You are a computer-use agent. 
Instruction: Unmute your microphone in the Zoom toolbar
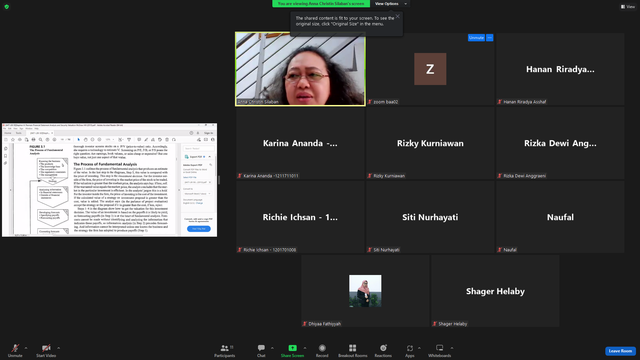click(x=15, y=350)
